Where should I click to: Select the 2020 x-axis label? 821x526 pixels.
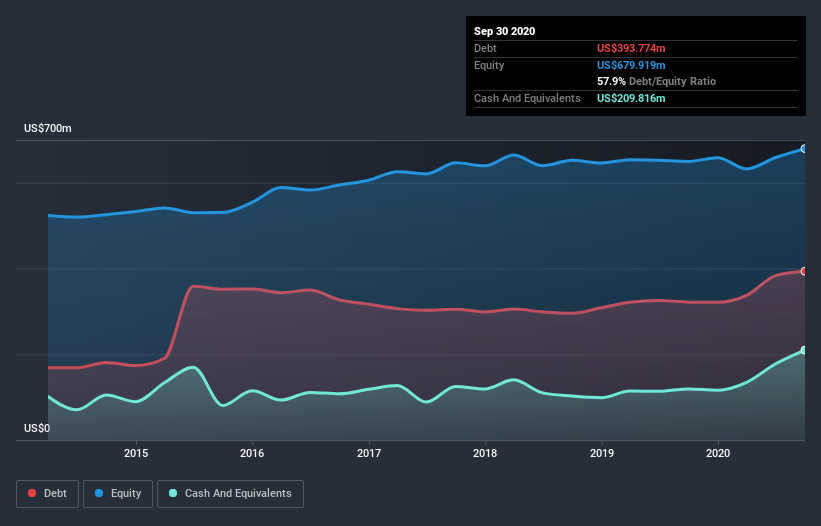(718, 453)
